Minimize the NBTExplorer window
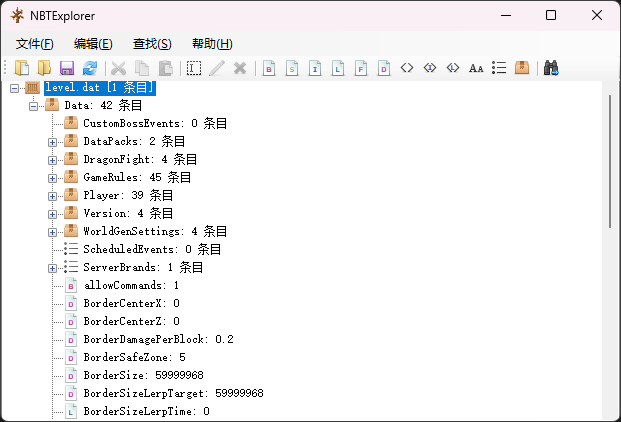 [506, 15]
